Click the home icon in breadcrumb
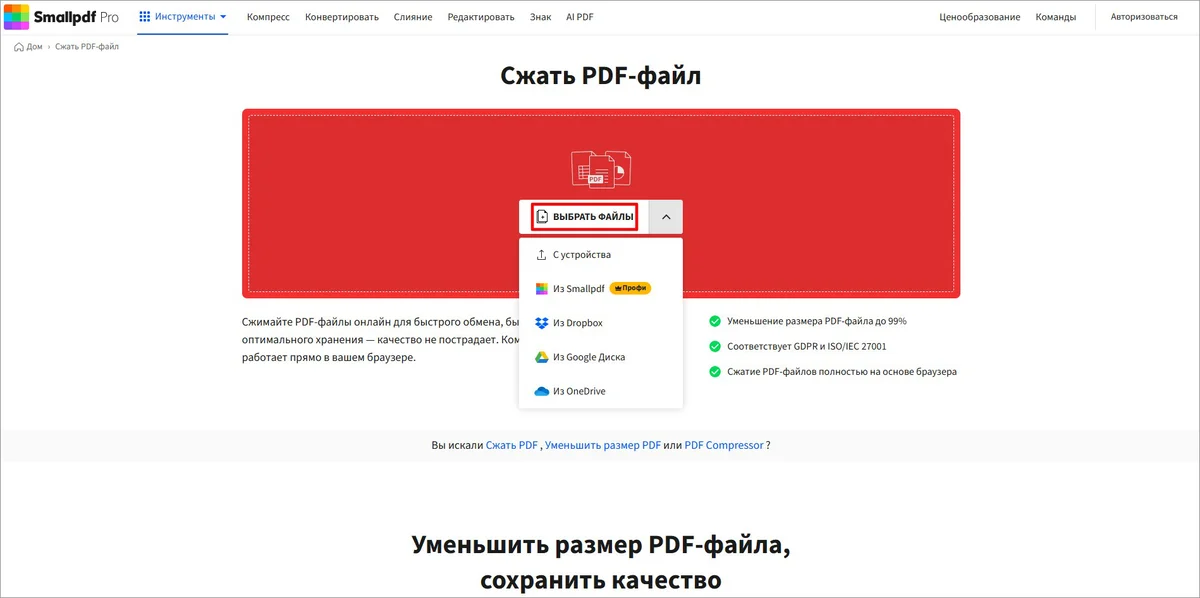 click(20, 47)
